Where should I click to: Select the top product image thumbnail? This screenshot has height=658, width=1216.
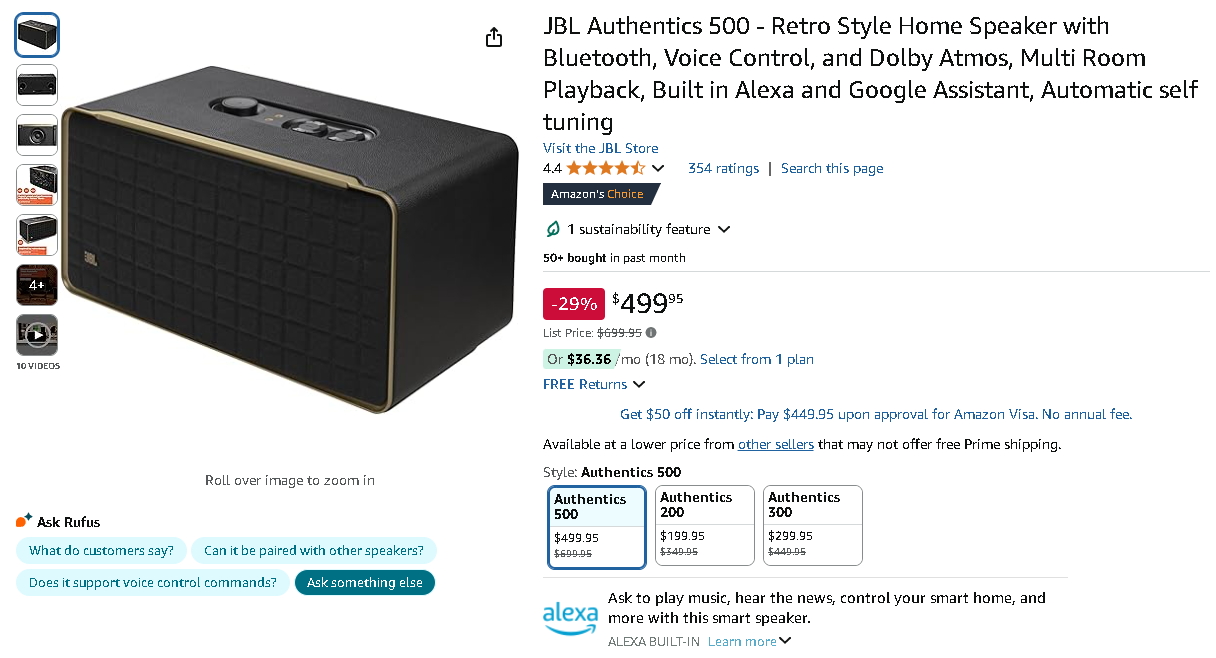[37, 34]
